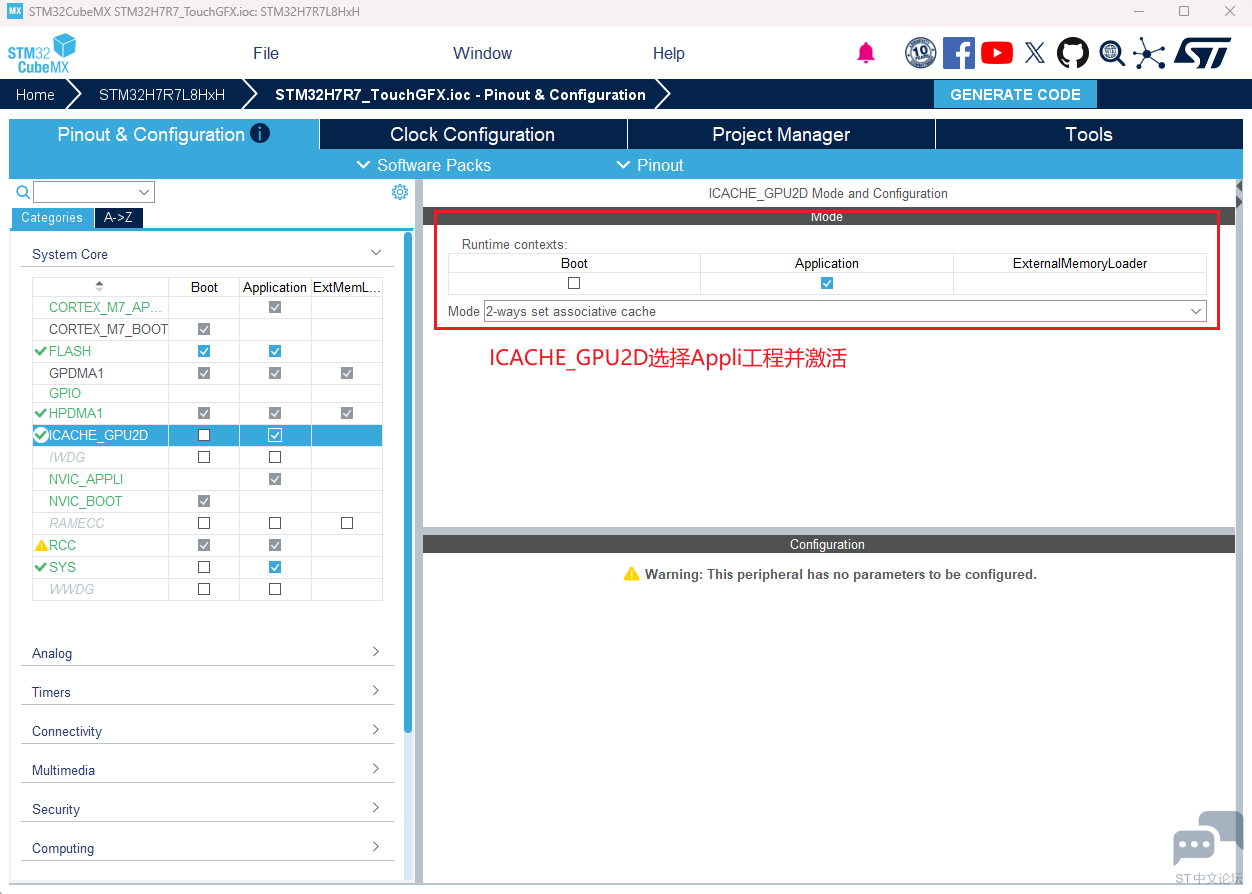Select the A->Z view tab

[x=118, y=217]
